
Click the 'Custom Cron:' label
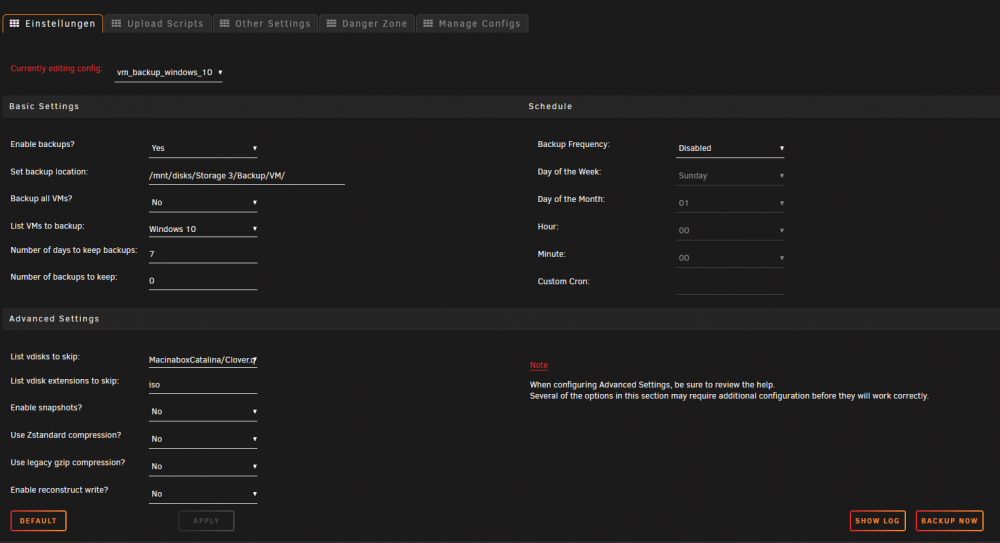(x=563, y=281)
